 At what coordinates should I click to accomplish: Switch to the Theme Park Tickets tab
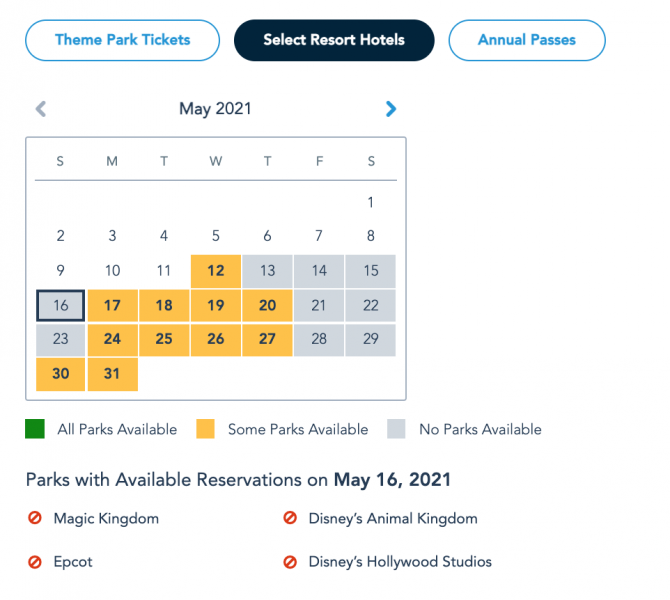pos(122,41)
